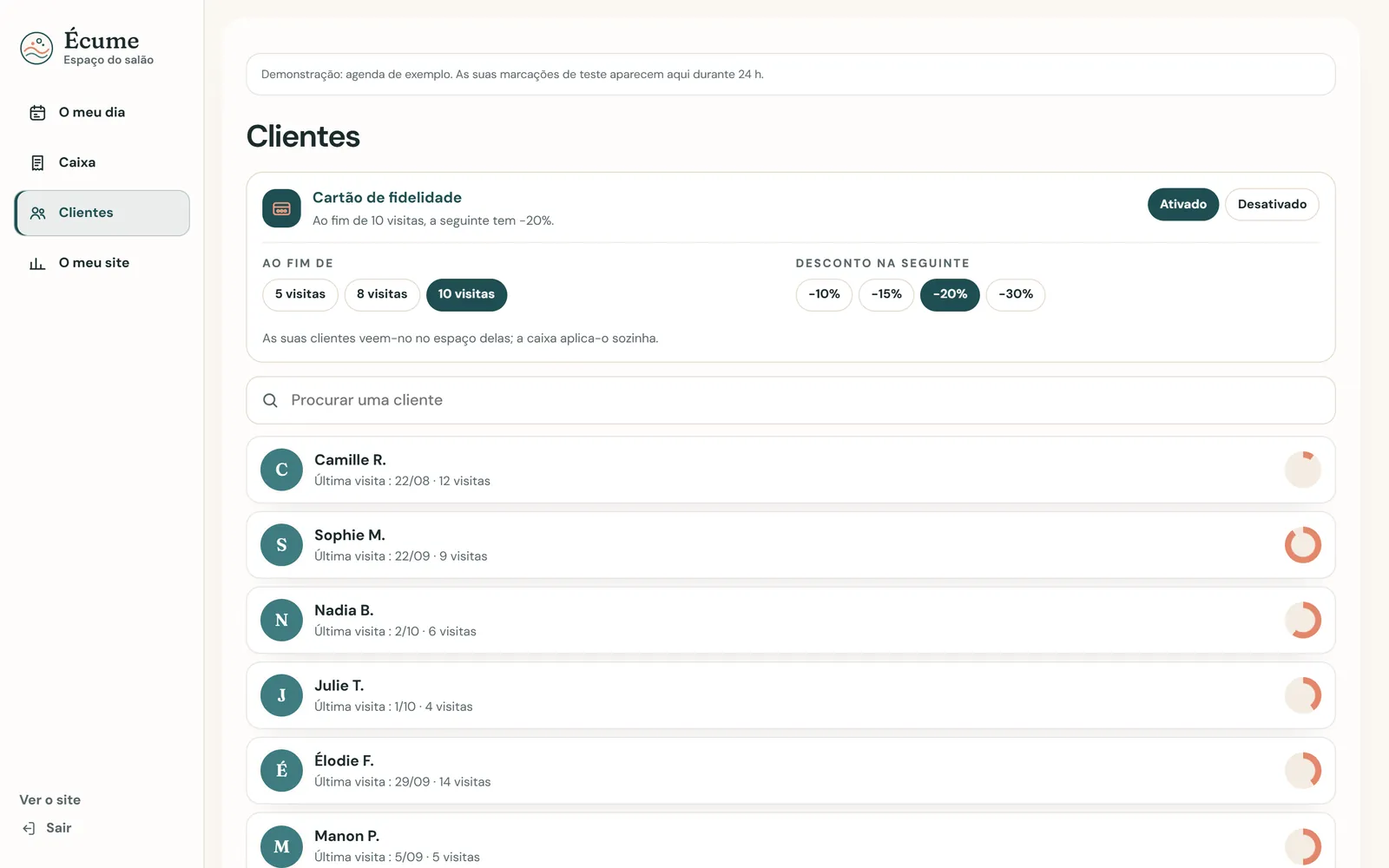Open the Ver o site link
The height and width of the screenshot is (868, 1389).
(x=50, y=800)
